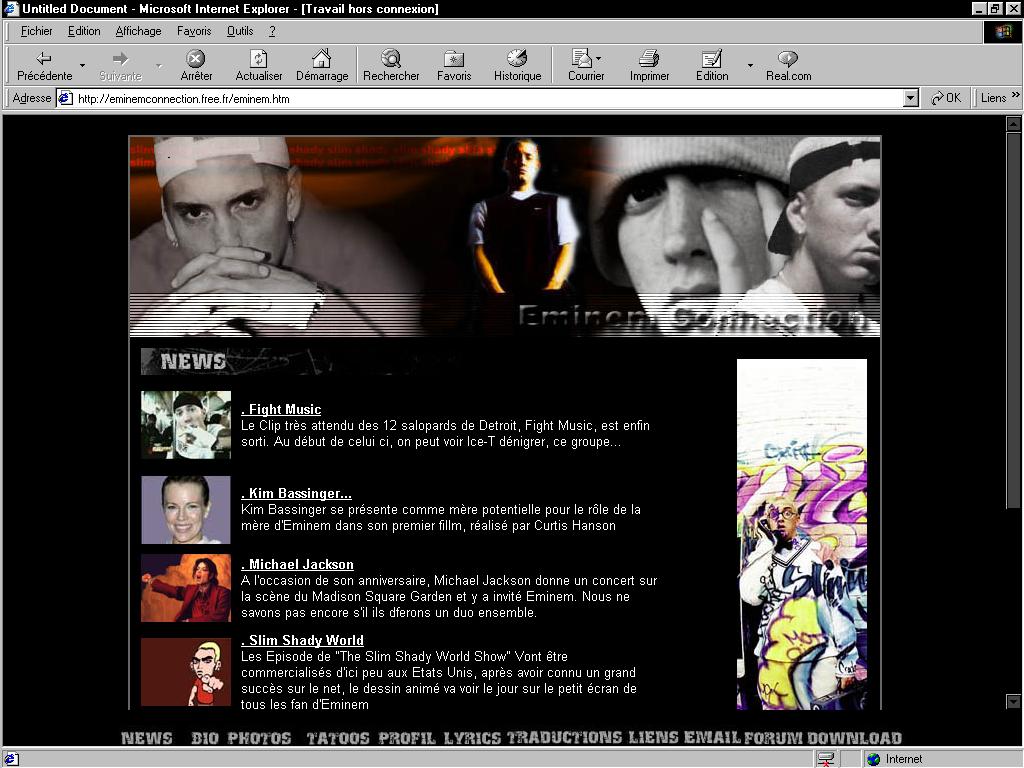The width and height of the screenshot is (1024, 768).
Task: Open the Edition menu in menu bar
Action: [84, 31]
